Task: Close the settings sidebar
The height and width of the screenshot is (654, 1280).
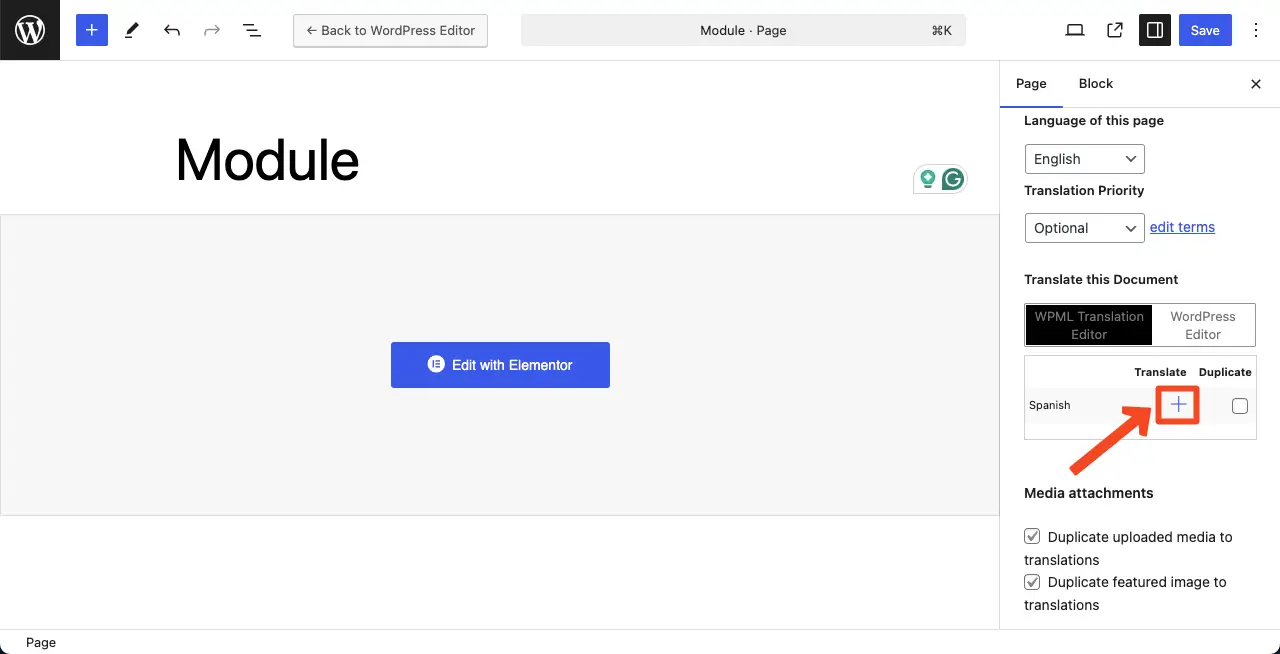Action: point(1256,84)
